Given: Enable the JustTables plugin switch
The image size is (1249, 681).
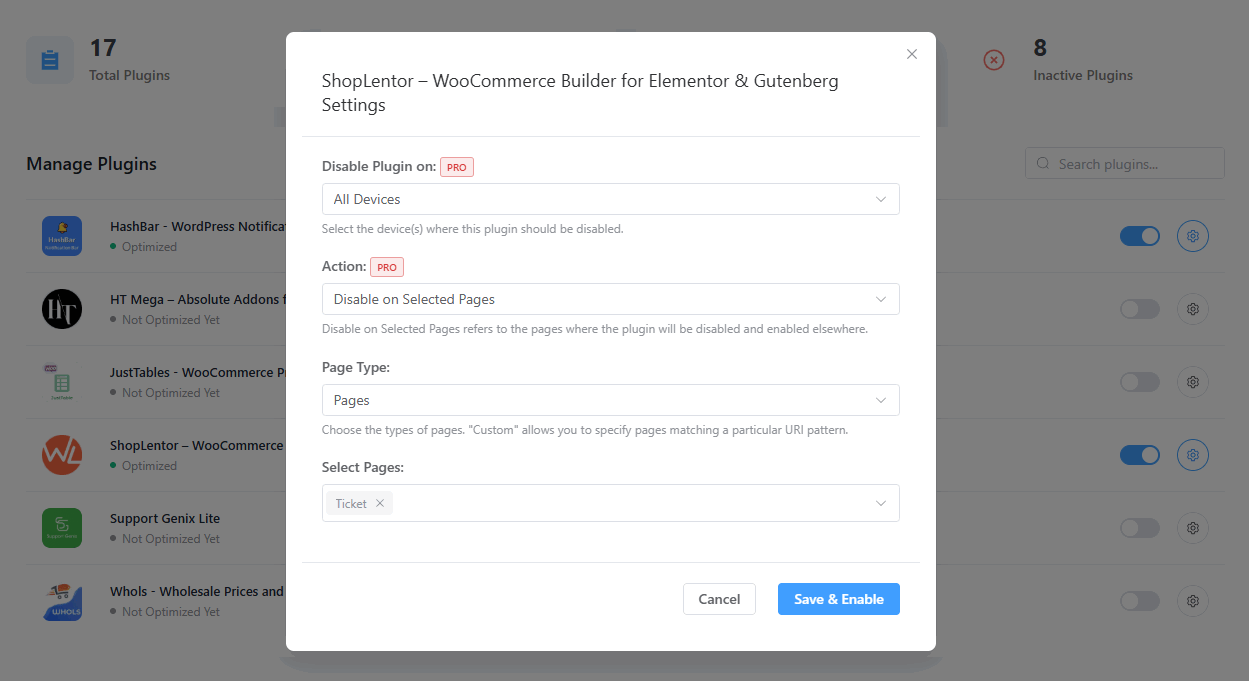Looking at the screenshot, I should tap(1140, 382).
